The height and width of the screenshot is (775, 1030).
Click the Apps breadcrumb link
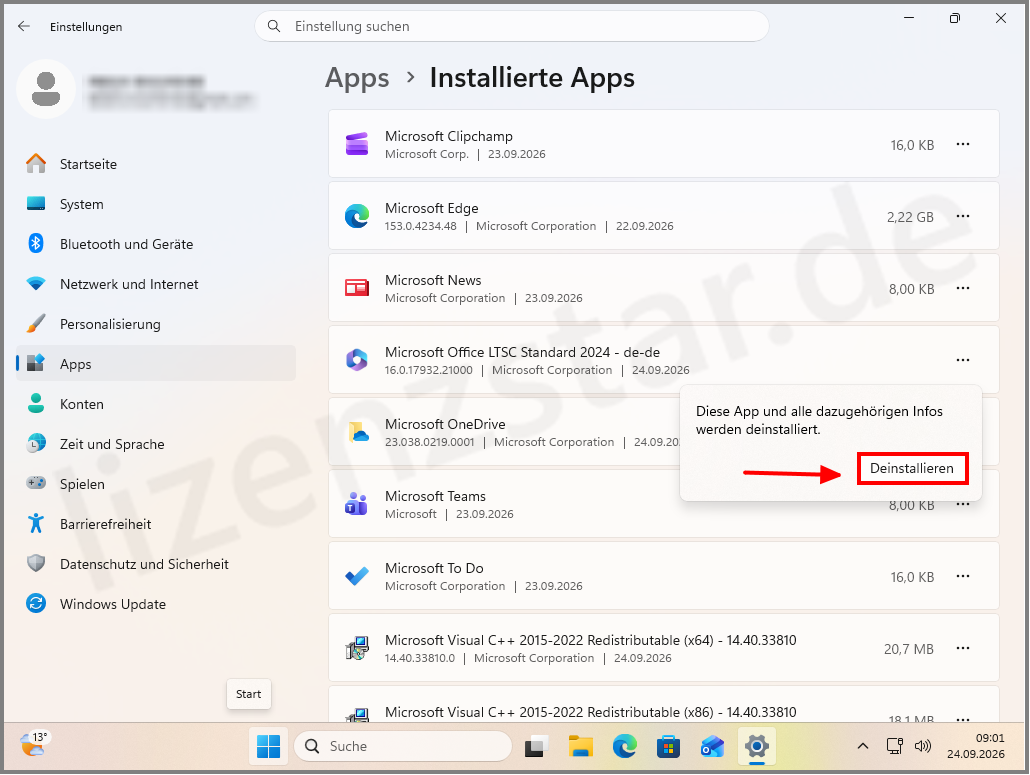click(x=357, y=78)
